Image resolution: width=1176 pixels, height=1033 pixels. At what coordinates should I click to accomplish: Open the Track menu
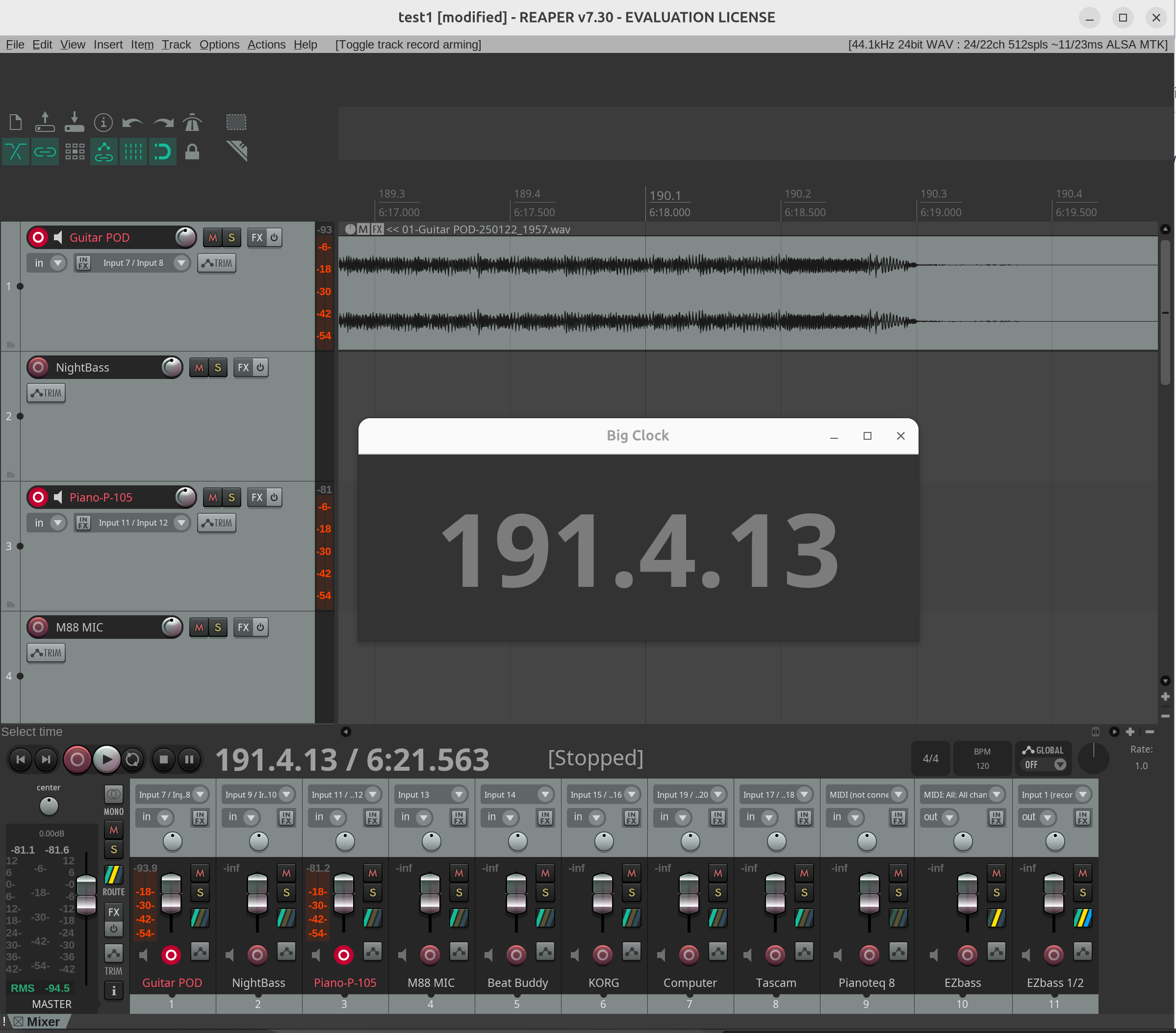coord(176,44)
